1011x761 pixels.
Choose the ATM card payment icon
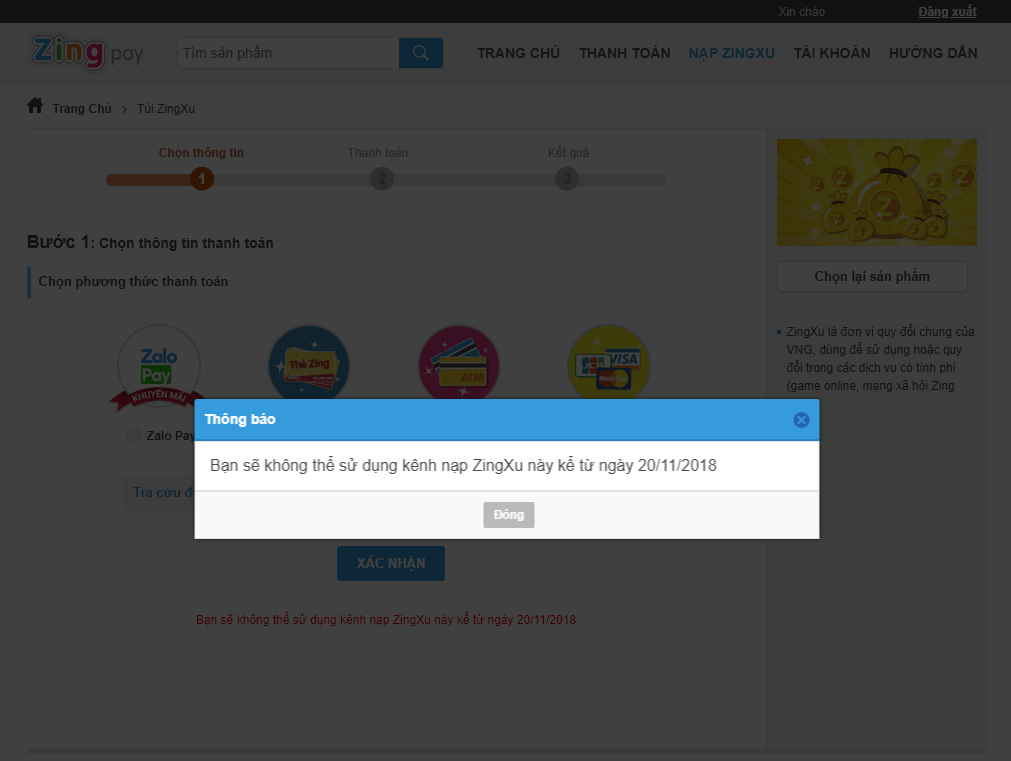[x=459, y=362]
